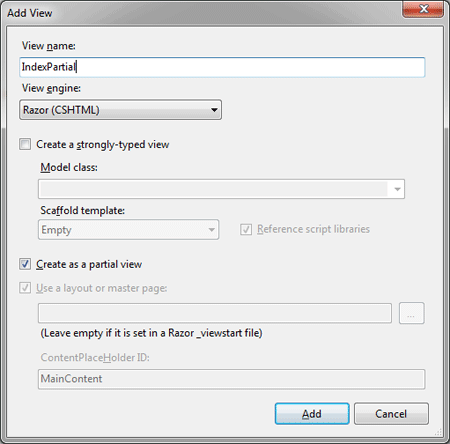The height and width of the screenshot is (444, 450).
Task: Toggle Reference script libraries checkbox
Action: coord(246,229)
